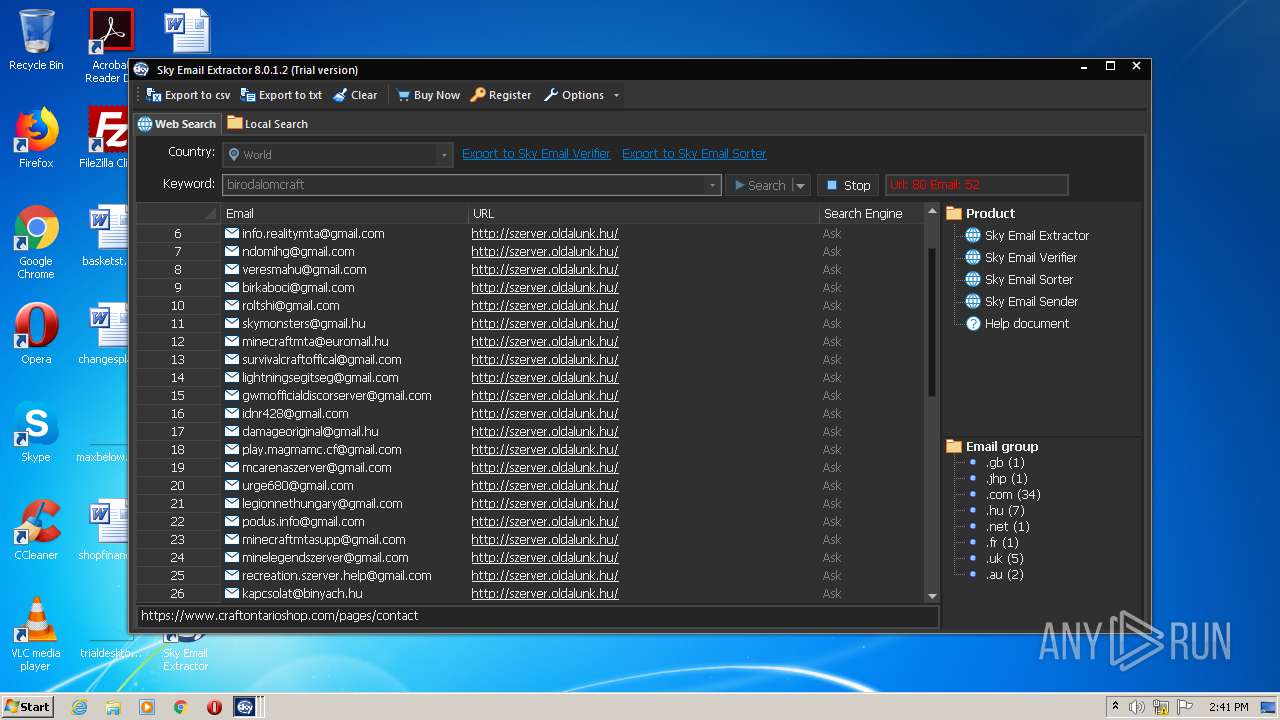Image resolution: width=1280 pixels, height=720 pixels.
Task: Click the Email group folder icon
Action: pyautogui.click(x=954, y=446)
